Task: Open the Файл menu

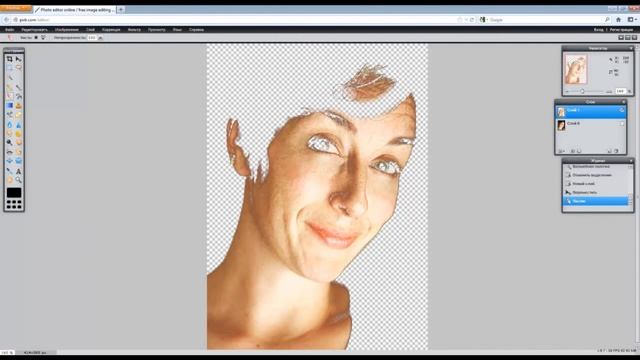Action: (x=9, y=30)
